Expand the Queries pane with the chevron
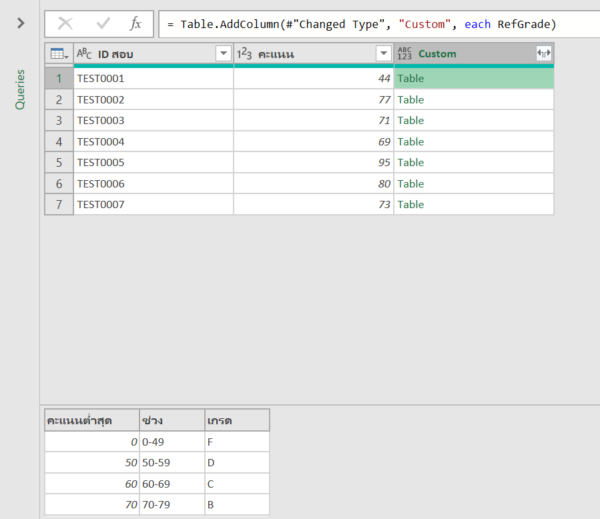 pos(20,23)
